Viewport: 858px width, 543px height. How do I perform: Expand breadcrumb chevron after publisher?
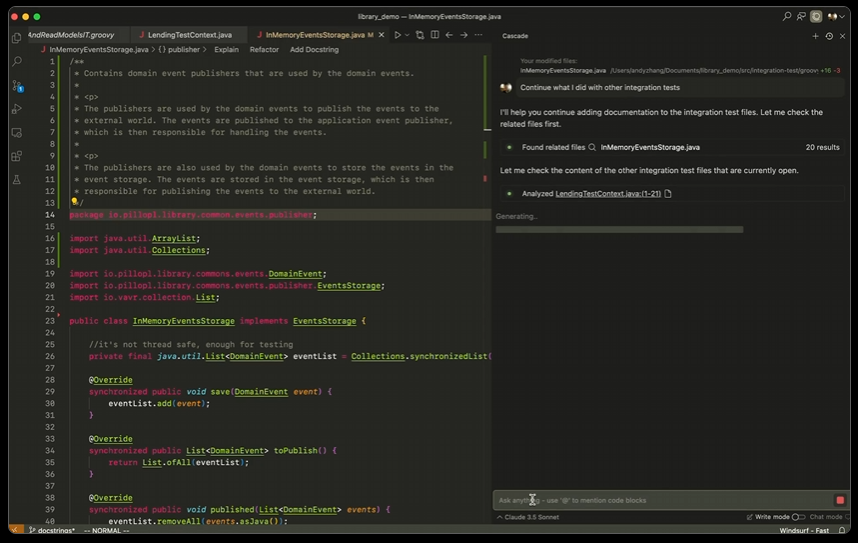tap(205, 49)
